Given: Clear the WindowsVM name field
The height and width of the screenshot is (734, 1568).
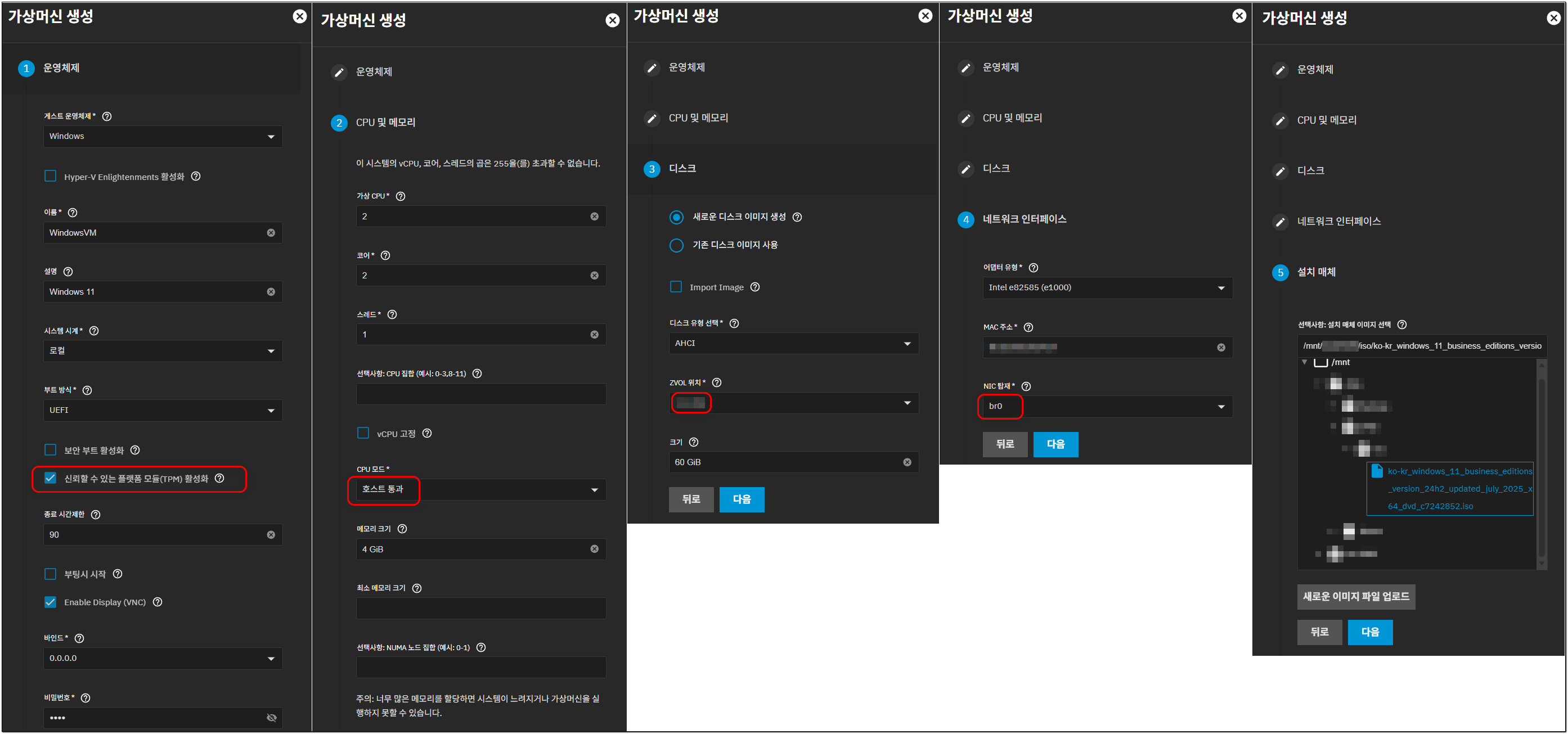Looking at the screenshot, I should point(271,232).
